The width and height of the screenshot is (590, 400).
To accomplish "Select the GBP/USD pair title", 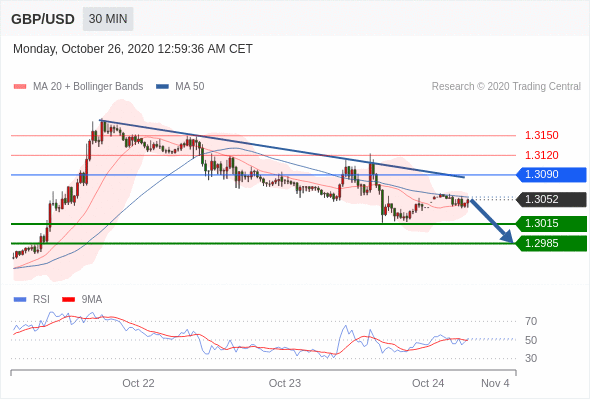I will click(43, 19).
